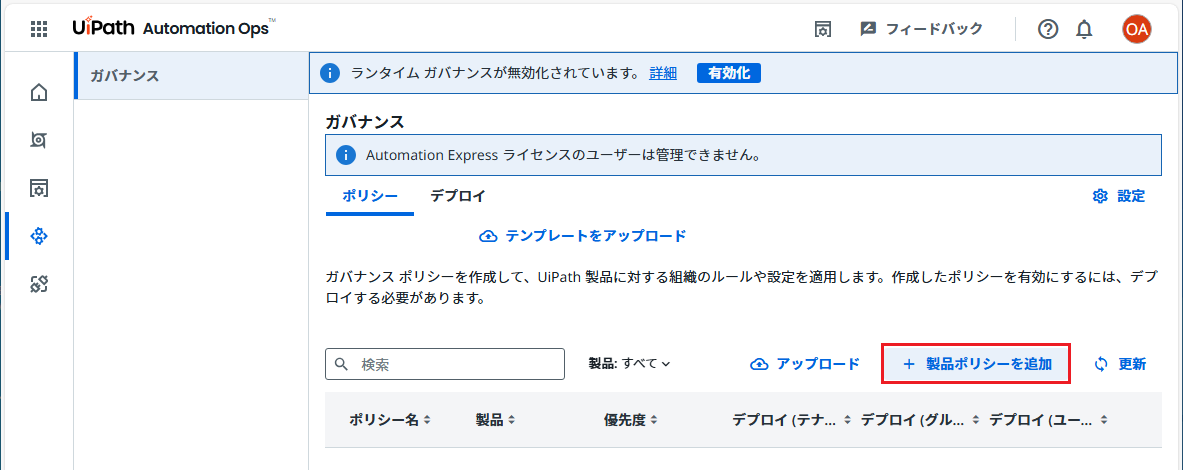The width and height of the screenshot is (1183, 470).
Task: Open the help question mark icon
Action: point(1048,29)
